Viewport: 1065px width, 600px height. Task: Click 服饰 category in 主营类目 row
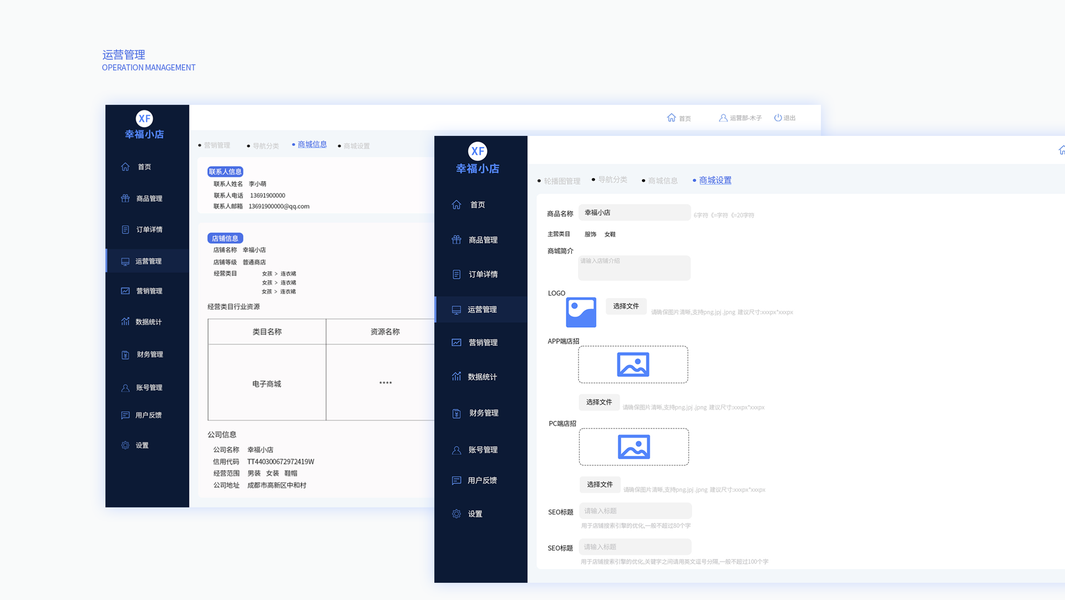tap(590, 234)
